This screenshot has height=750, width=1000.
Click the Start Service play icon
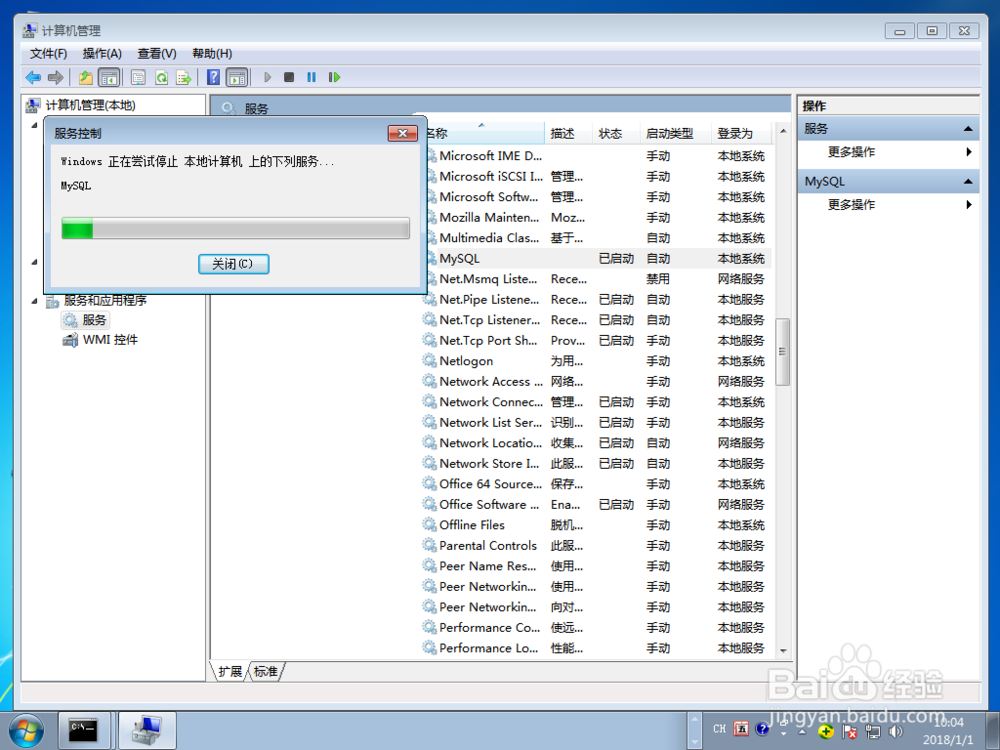(x=268, y=77)
